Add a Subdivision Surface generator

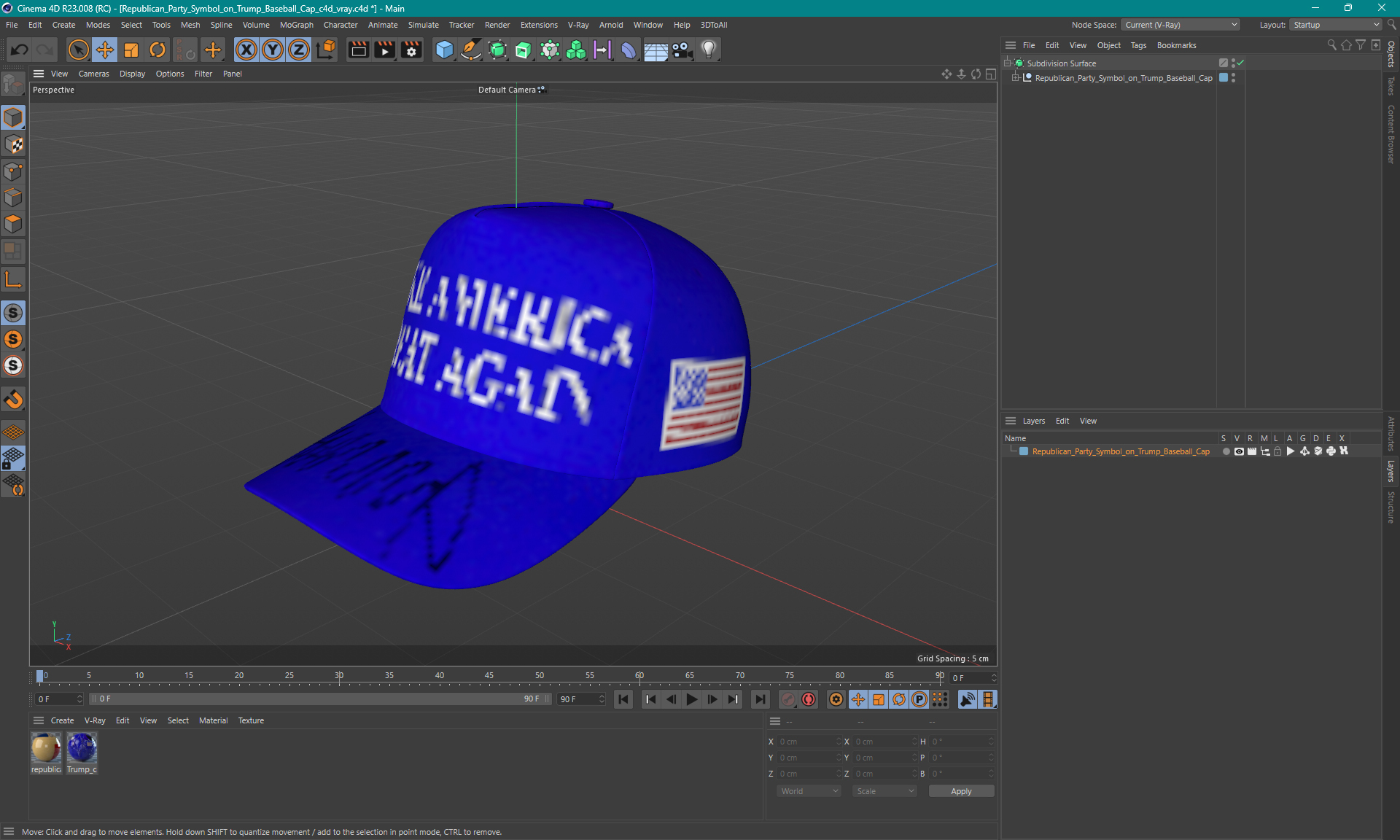(x=497, y=50)
